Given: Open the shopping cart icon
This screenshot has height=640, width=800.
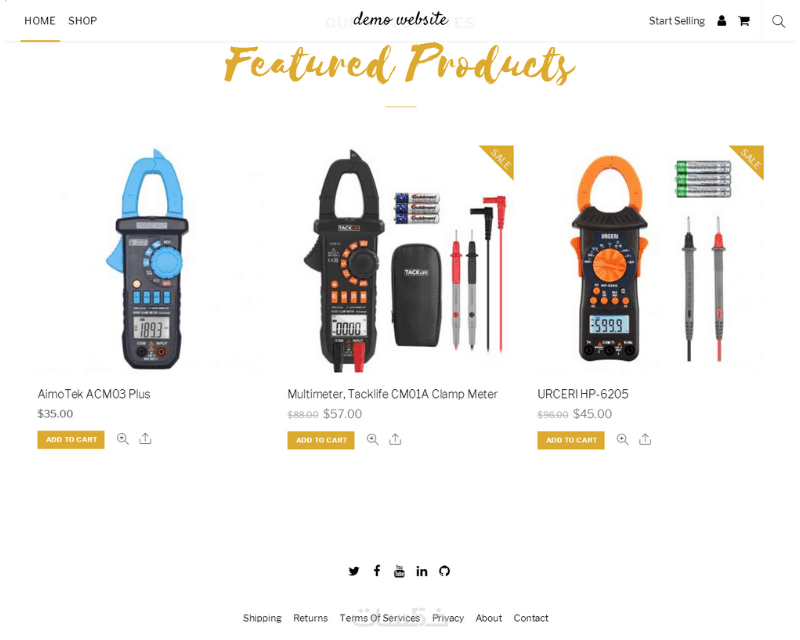Looking at the screenshot, I should click(x=744, y=21).
